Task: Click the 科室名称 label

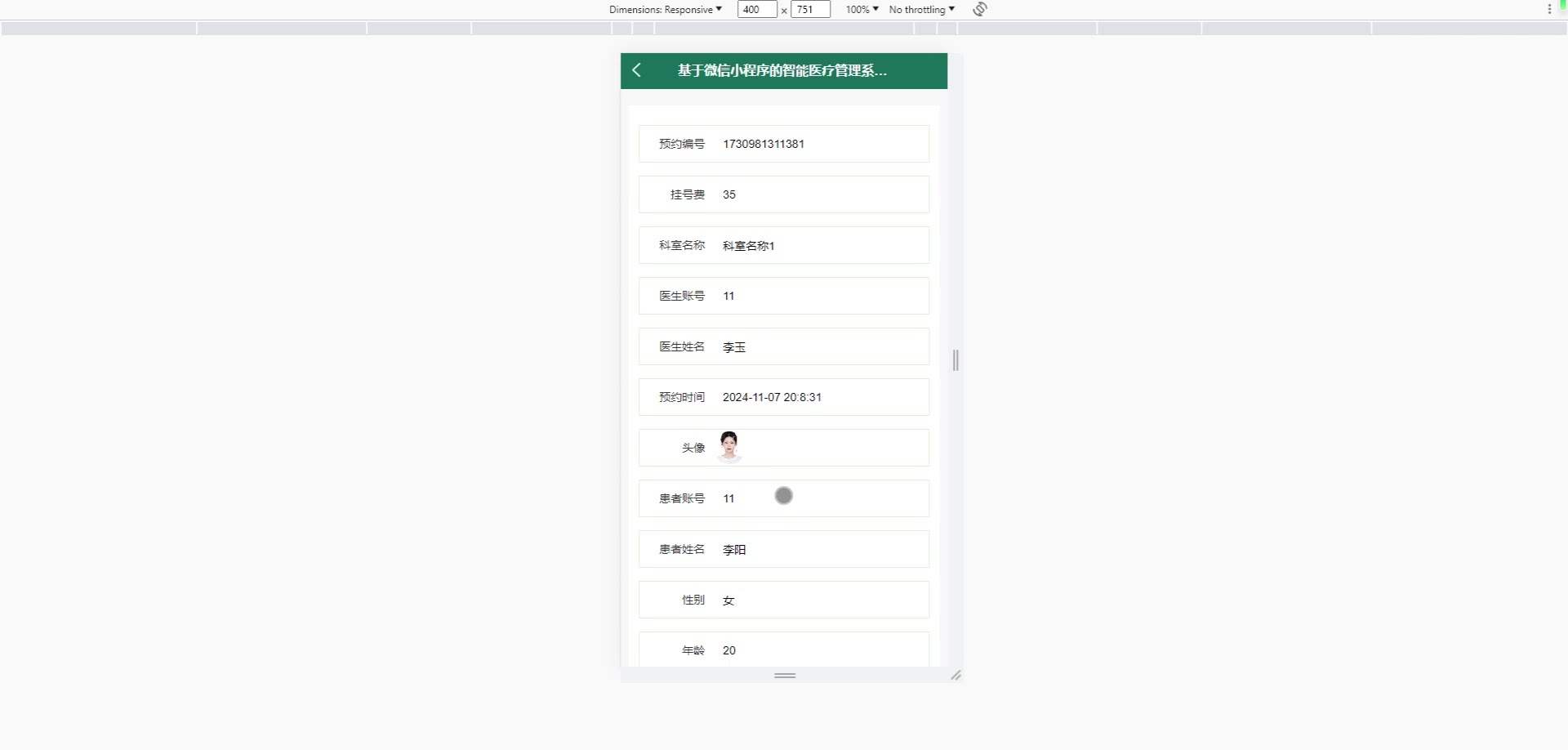Action: coord(682,245)
